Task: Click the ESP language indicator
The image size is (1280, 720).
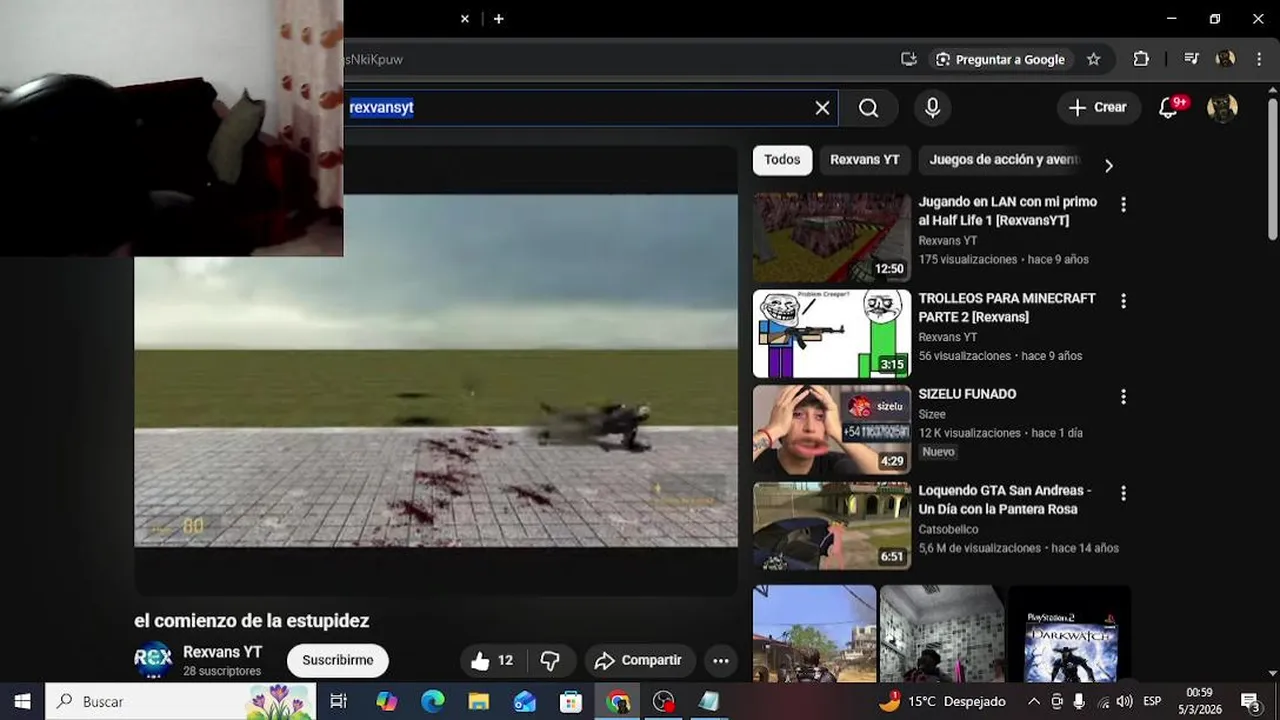Action: click(1152, 701)
